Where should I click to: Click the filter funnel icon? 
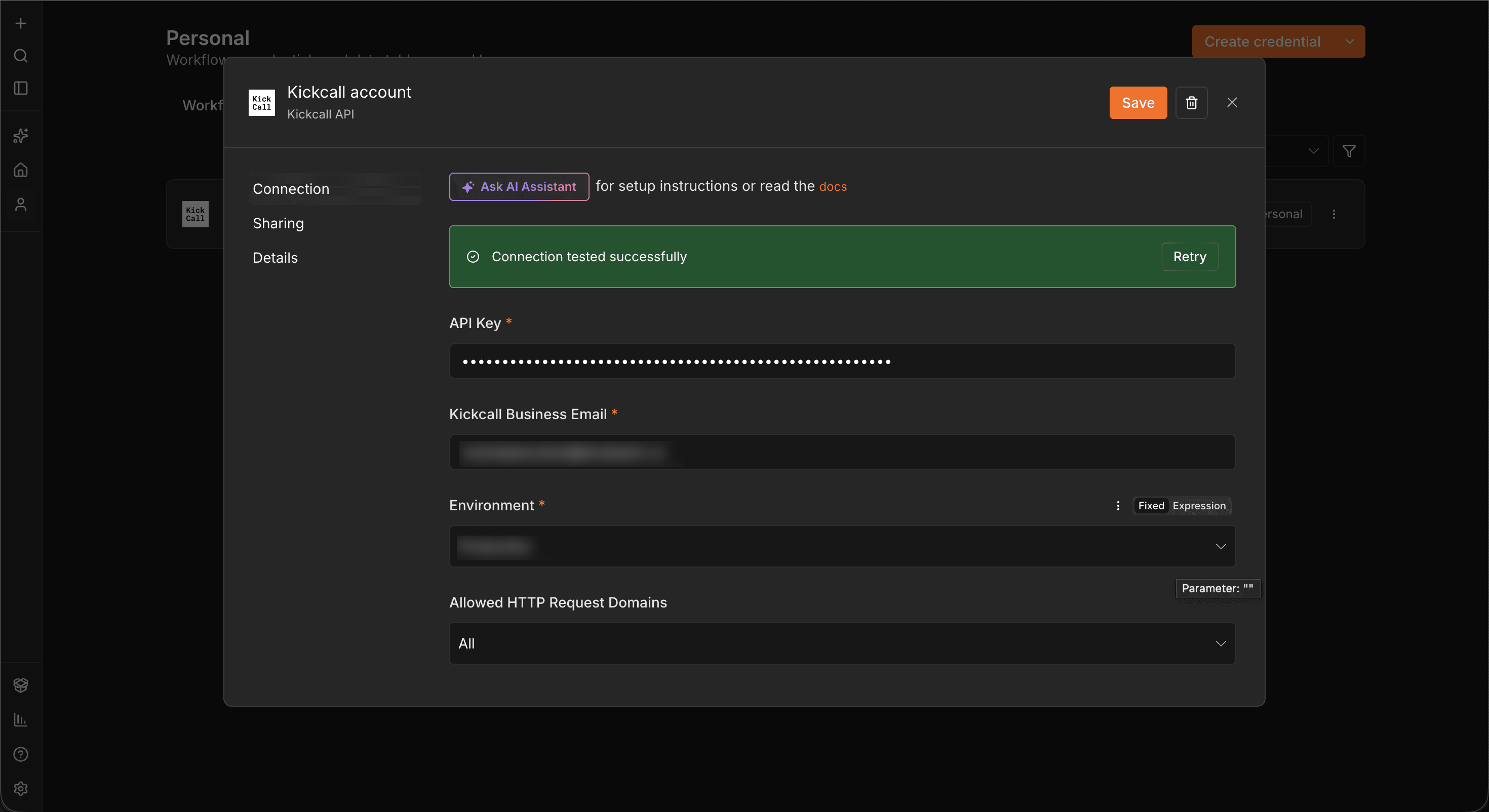click(x=1349, y=151)
